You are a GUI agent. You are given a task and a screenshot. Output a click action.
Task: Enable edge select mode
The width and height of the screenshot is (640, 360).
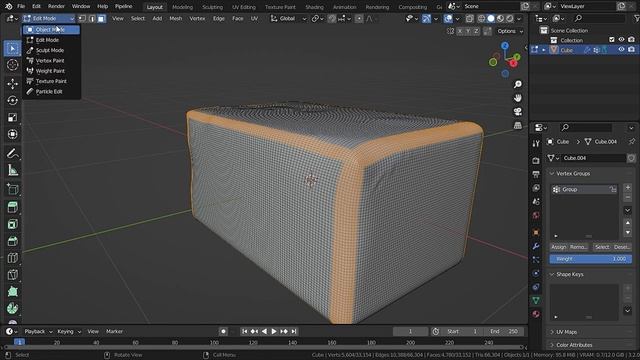(92, 18)
